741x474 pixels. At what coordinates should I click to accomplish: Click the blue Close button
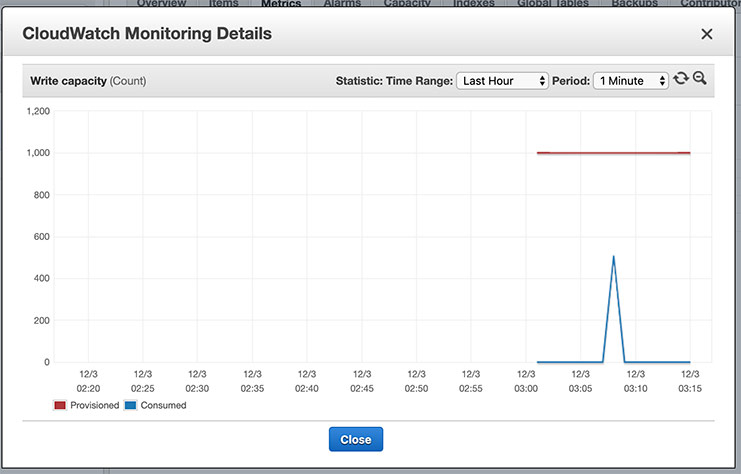coord(356,440)
